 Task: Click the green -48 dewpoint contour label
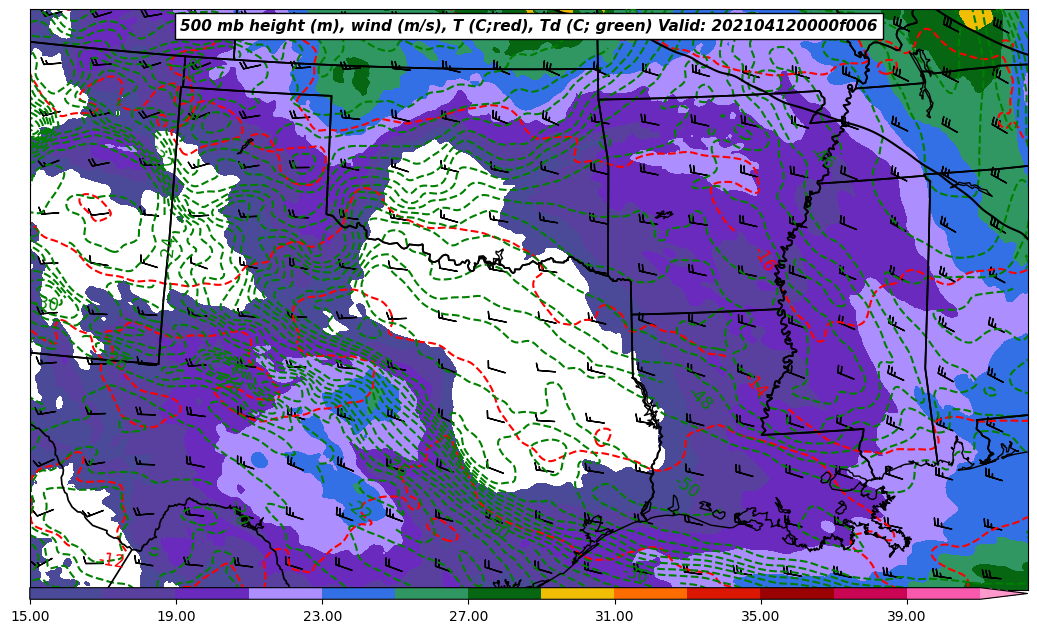[x=703, y=400]
